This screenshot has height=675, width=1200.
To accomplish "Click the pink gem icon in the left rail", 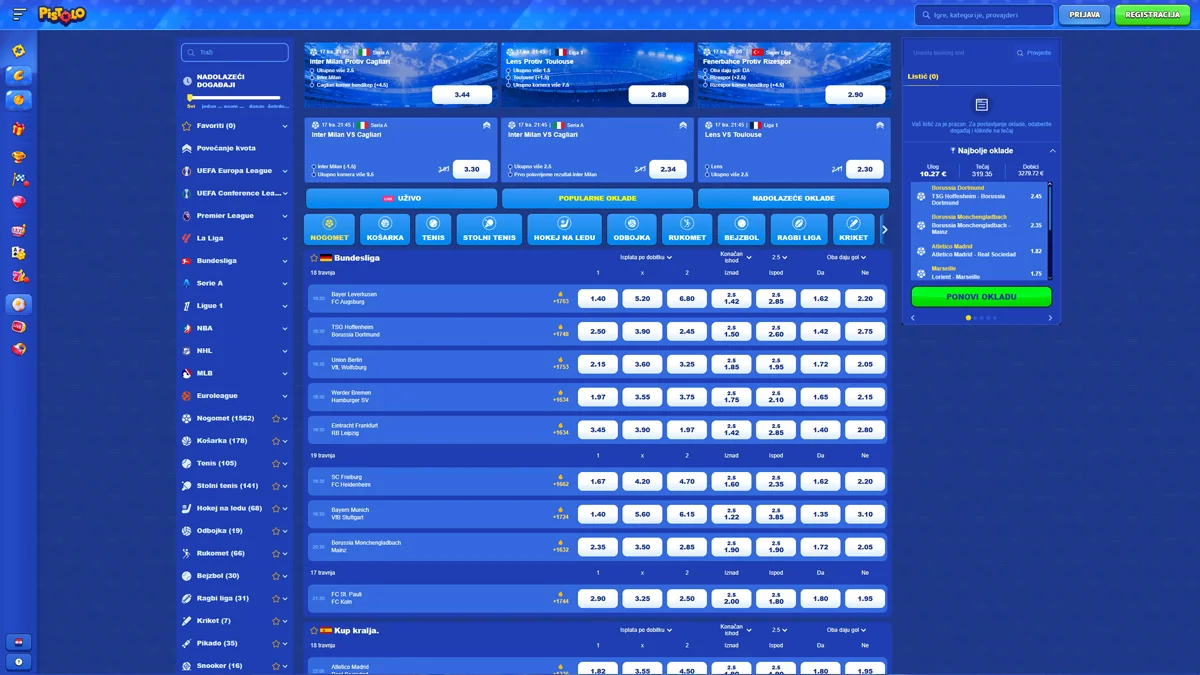I will coord(18,203).
